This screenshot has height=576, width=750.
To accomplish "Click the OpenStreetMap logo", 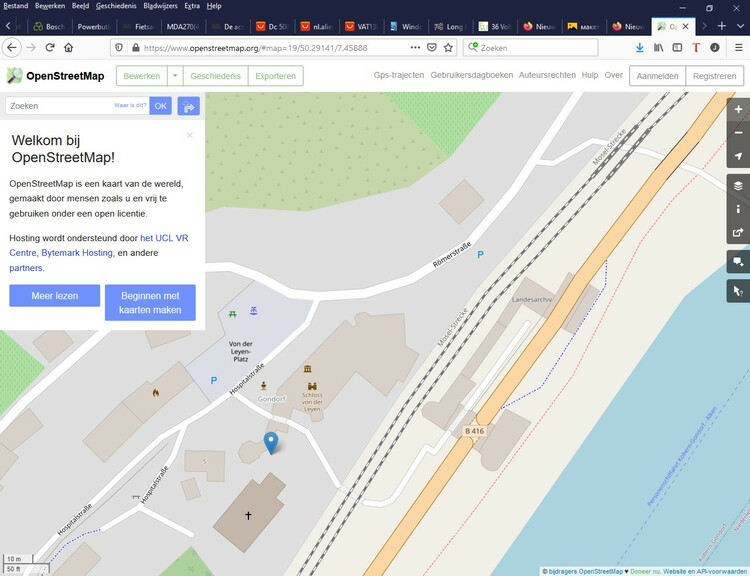I will (x=55, y=76).
